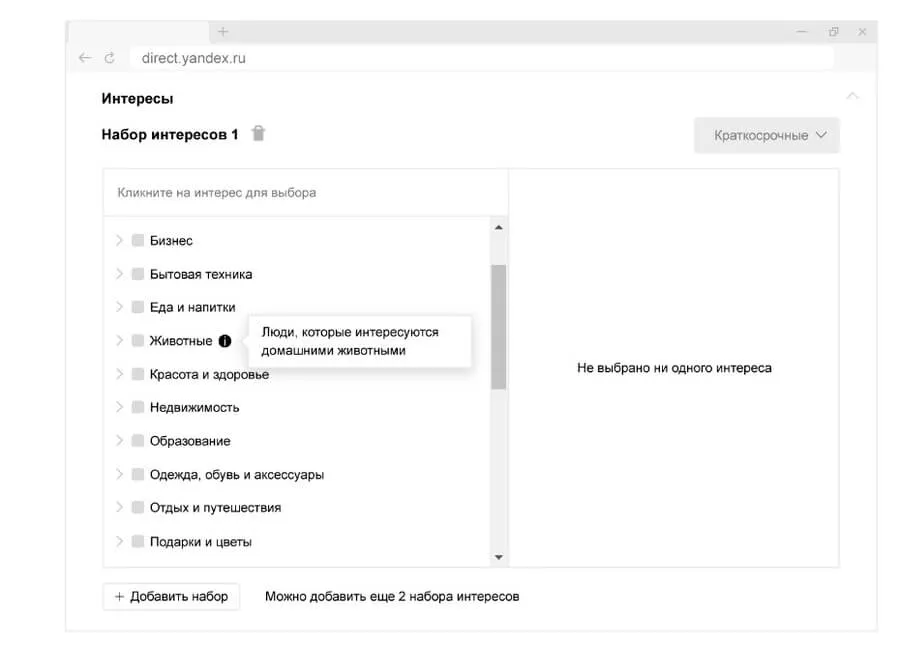Viewport: 900px width, 645px height.
Task: Expand the Бытовая техника category
Action: coord(119,274)
